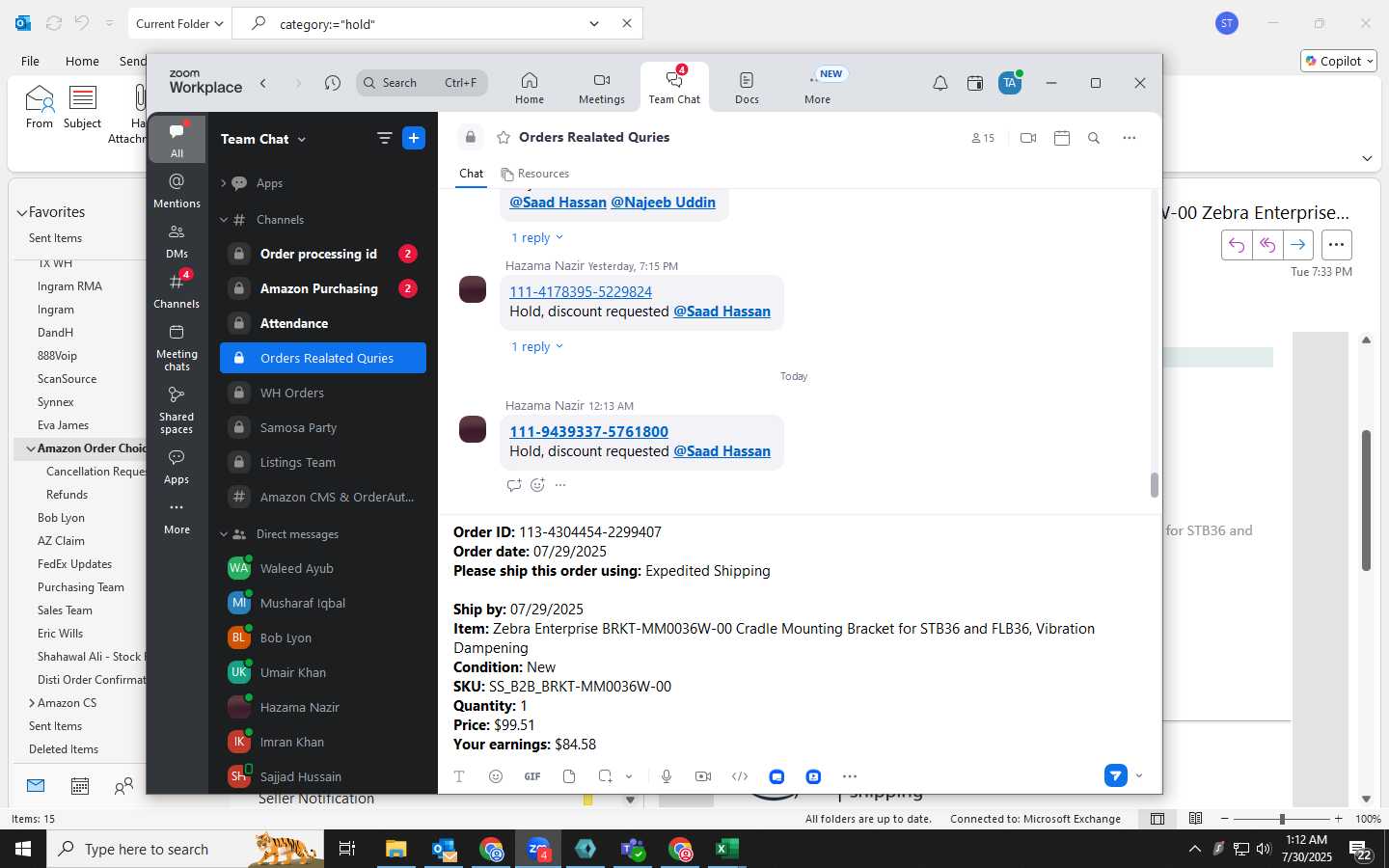Screen dimensions: 1389x868
Task: Open the Docs tab in Zoom
Action: click(x=747, y=87)
